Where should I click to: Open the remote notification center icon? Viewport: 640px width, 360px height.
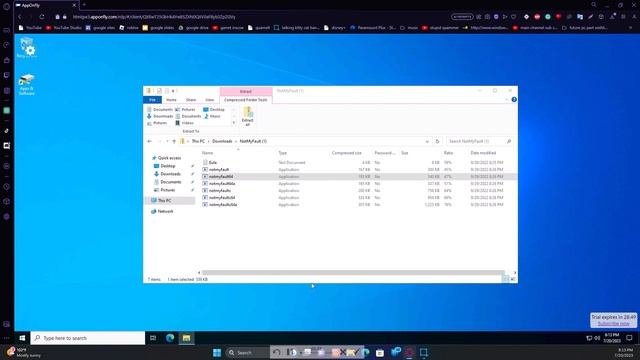click(x=629, y=338)
